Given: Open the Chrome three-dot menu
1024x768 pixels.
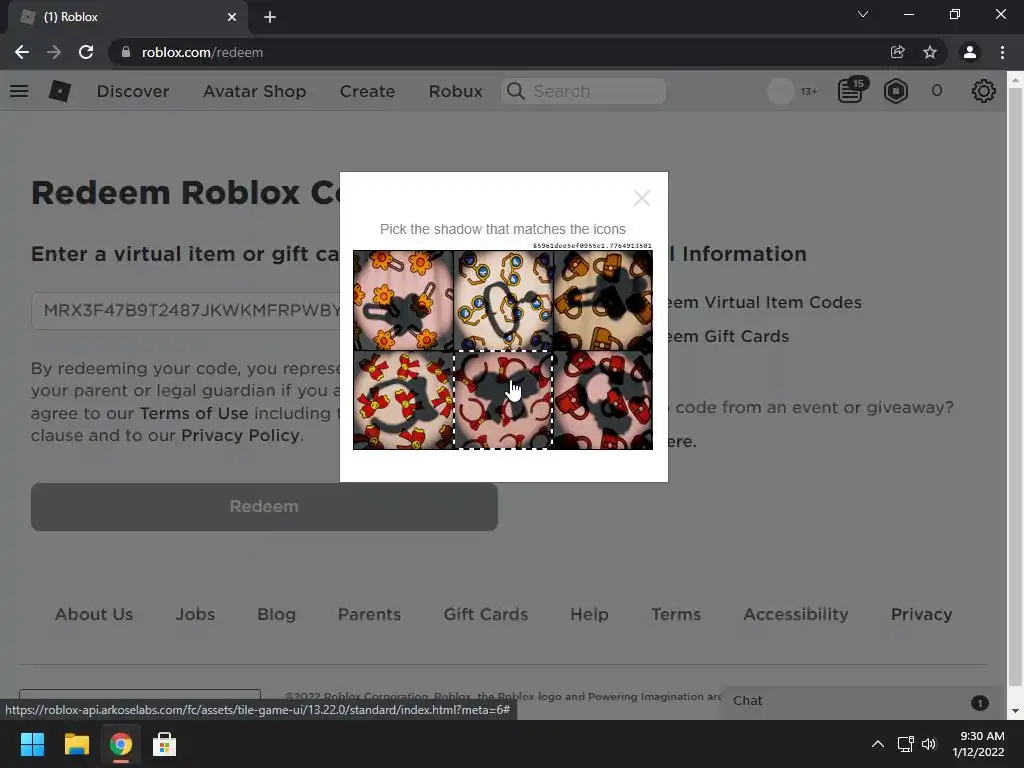Looking at the screenshot, I should (1002, 52).
